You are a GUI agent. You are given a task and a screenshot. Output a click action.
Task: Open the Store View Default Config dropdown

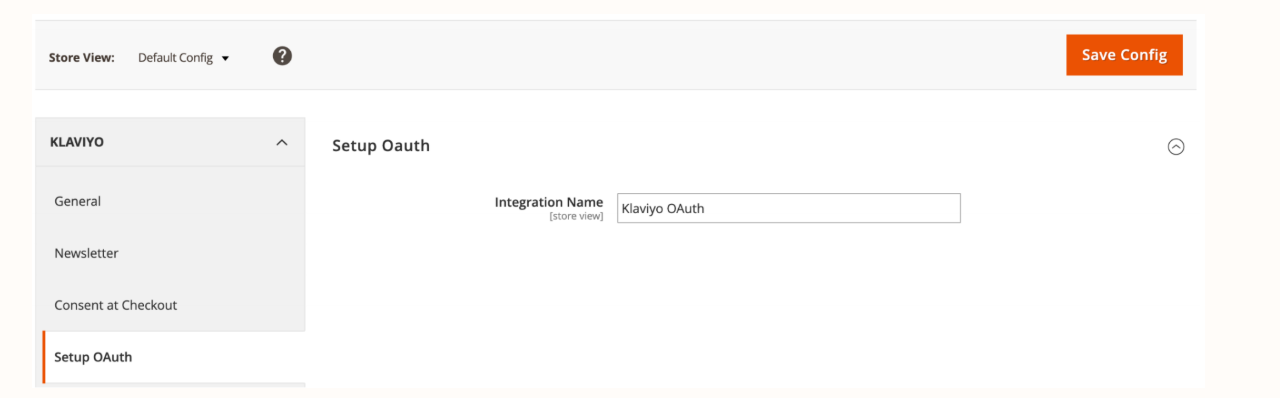pos(184,58)
